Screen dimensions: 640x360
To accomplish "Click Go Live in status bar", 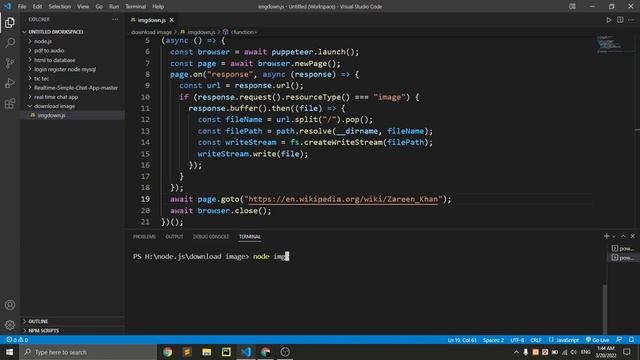I will point(598,340).
